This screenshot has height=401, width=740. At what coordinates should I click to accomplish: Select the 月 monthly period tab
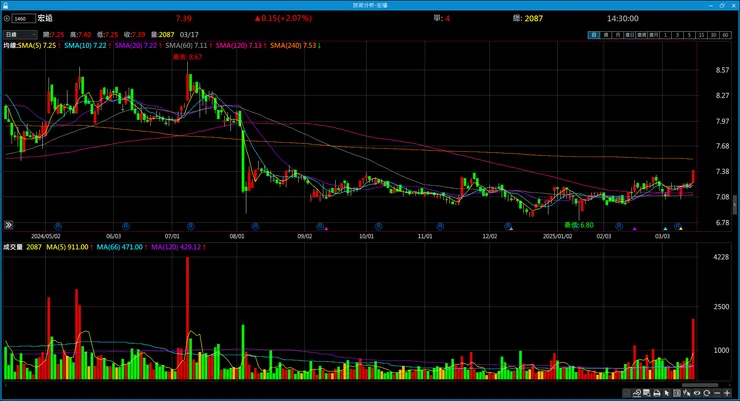[x=618, y=35]
